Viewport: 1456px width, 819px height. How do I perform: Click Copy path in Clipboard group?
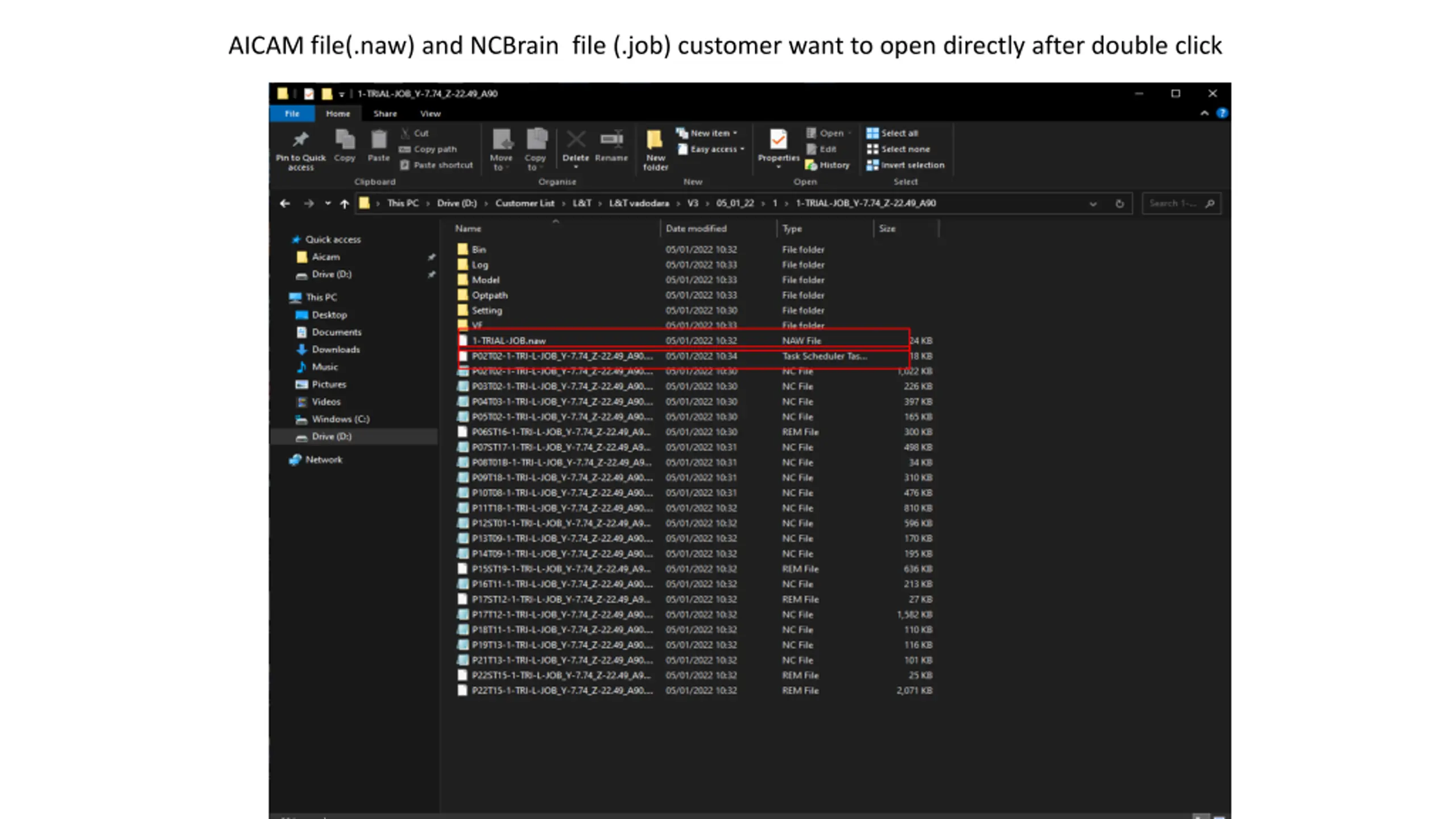click(428, 149)
